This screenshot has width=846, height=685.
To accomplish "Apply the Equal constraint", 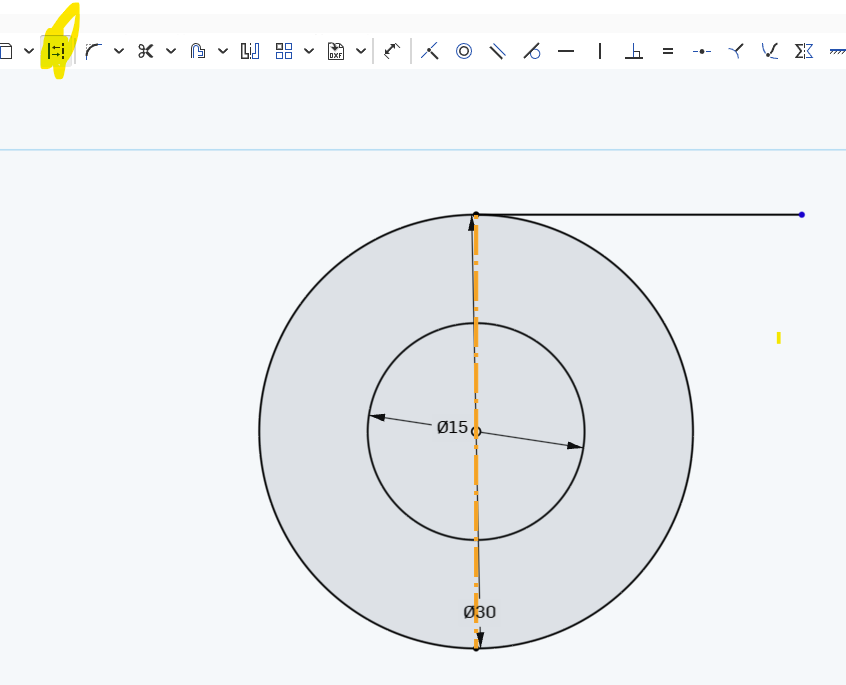I will click(668, 51).
